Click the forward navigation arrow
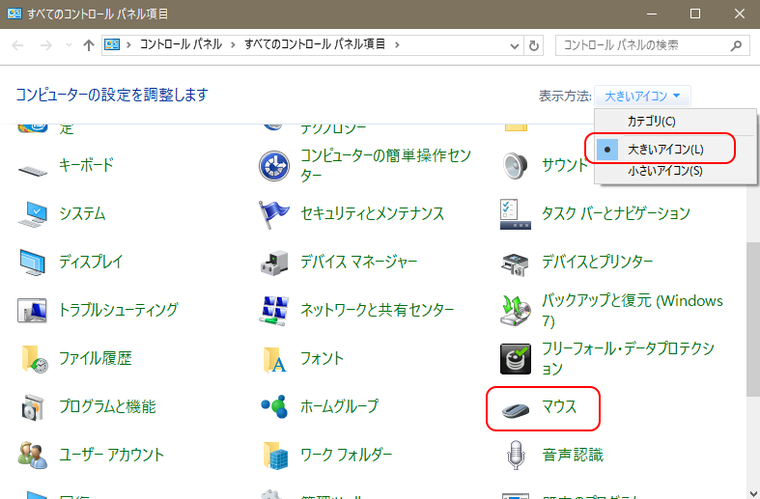Viewport: 760px width, 499px height. (x=46, y=46)
